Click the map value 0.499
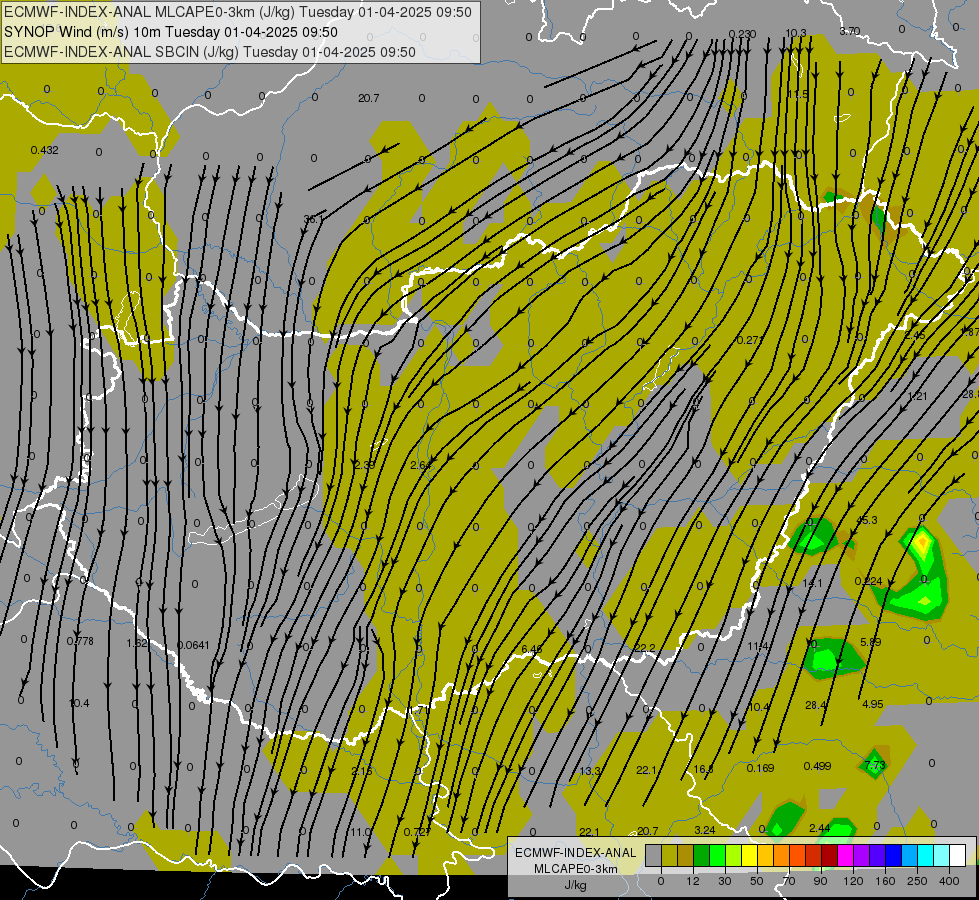Screen dimensions: 979x900 point(817,766)
